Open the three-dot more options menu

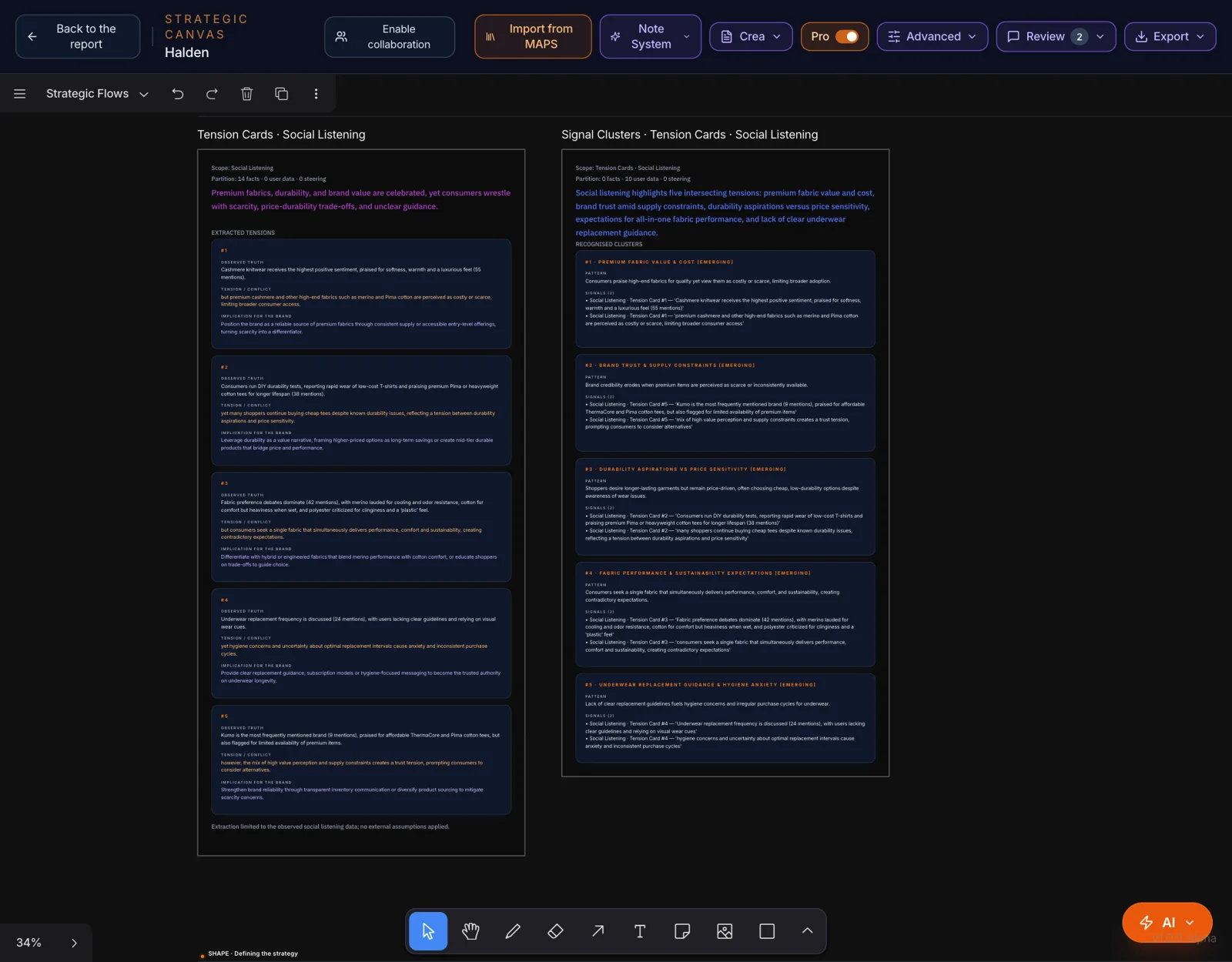pos(316,94)
